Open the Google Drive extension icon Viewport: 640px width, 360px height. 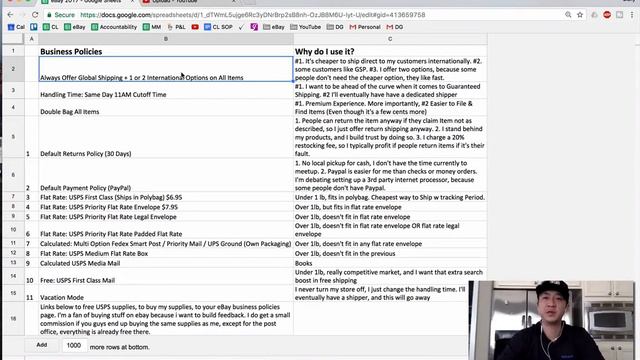[x=594, y=15]
